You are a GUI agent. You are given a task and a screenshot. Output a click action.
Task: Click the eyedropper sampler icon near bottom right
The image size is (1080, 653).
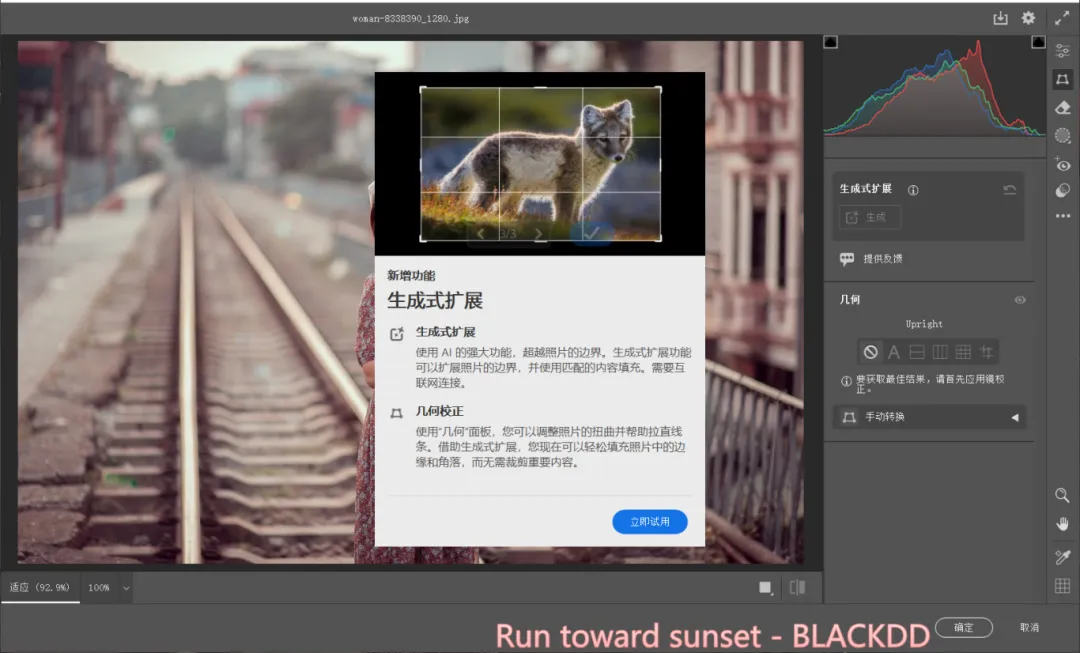pyautogui.click(x=1063, y=557)
